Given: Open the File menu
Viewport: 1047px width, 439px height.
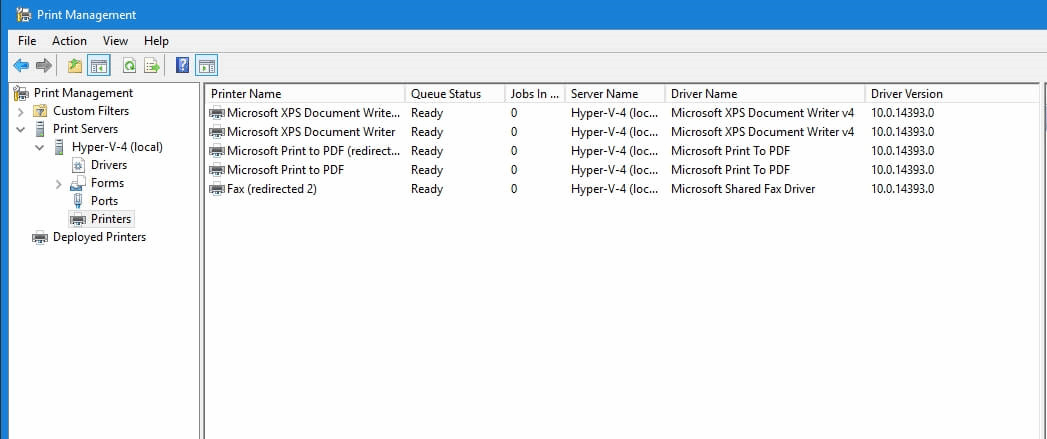Looking at the screenshot, I should pos(27,41).
